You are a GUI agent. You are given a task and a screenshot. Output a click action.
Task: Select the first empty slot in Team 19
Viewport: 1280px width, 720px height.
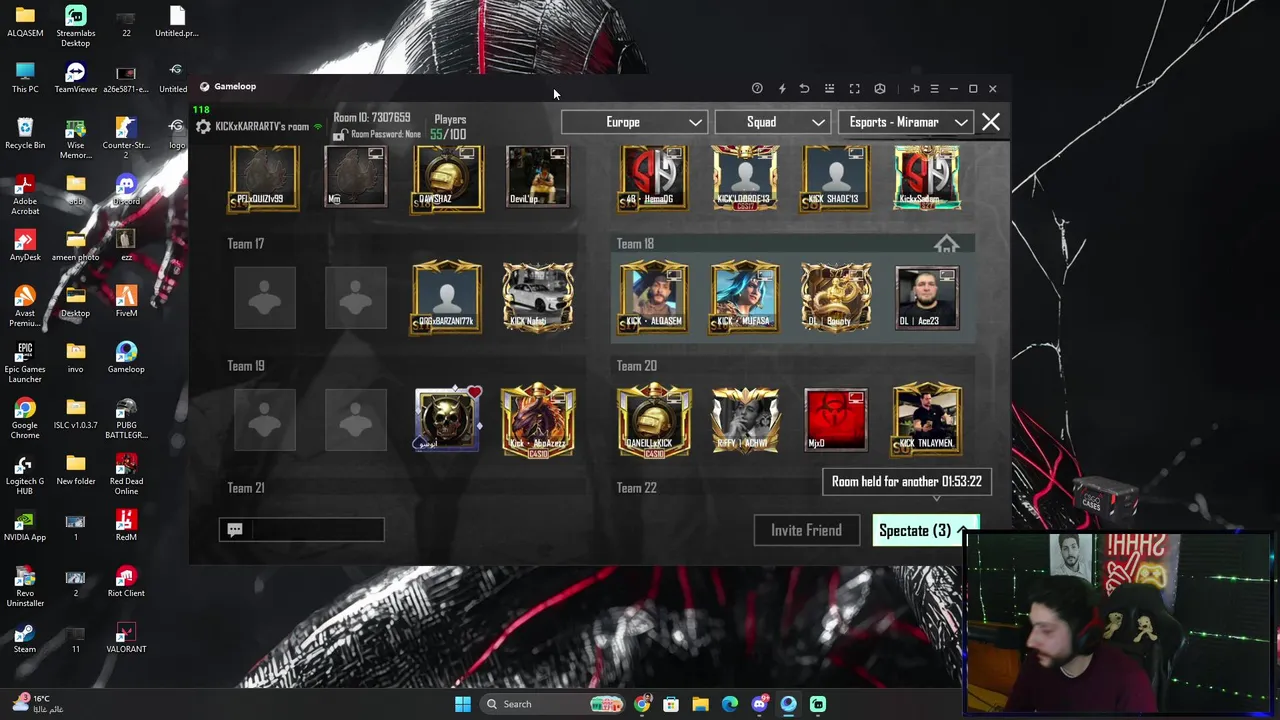click(264, 419)
